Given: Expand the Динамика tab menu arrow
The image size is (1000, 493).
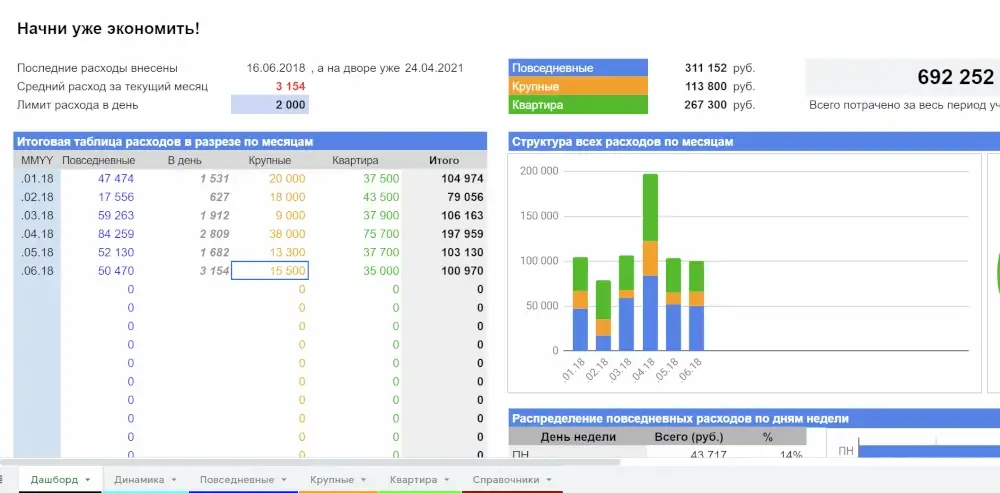Looking at the screenshot, I should click(x=174, y=480).
